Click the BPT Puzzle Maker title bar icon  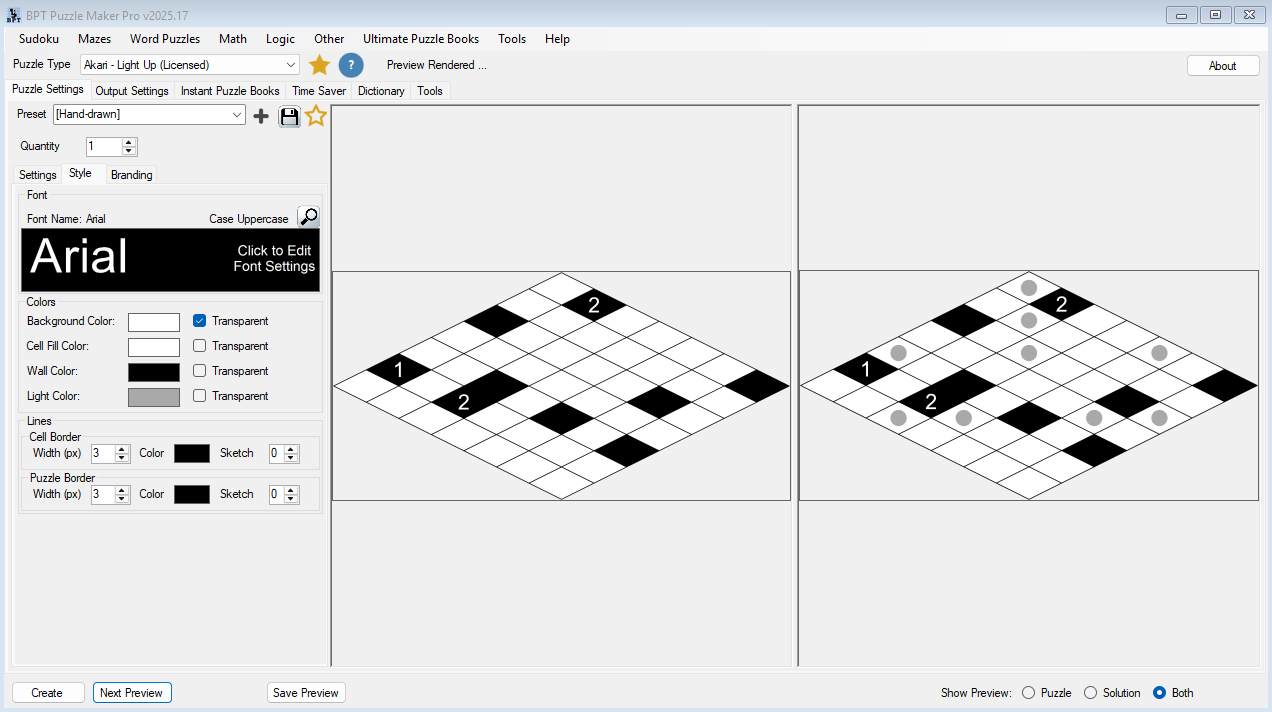coord(13,14)
